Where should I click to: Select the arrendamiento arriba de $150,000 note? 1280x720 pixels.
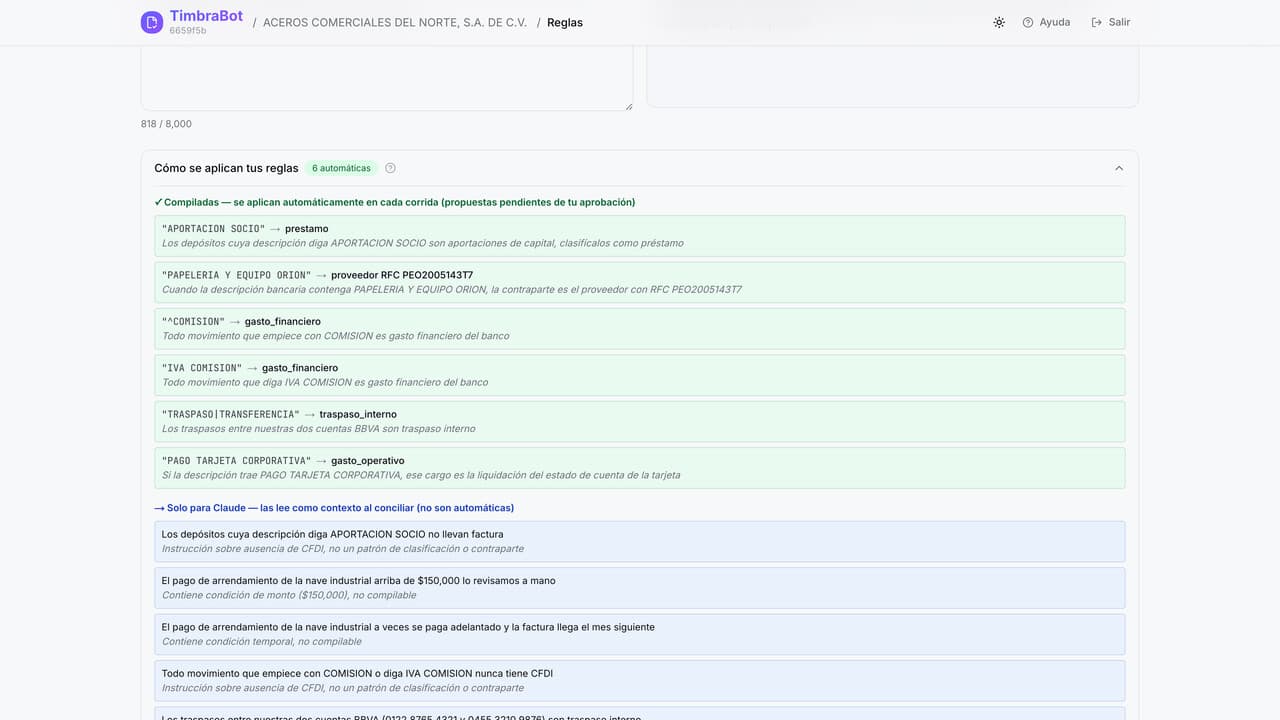(639, 588)
